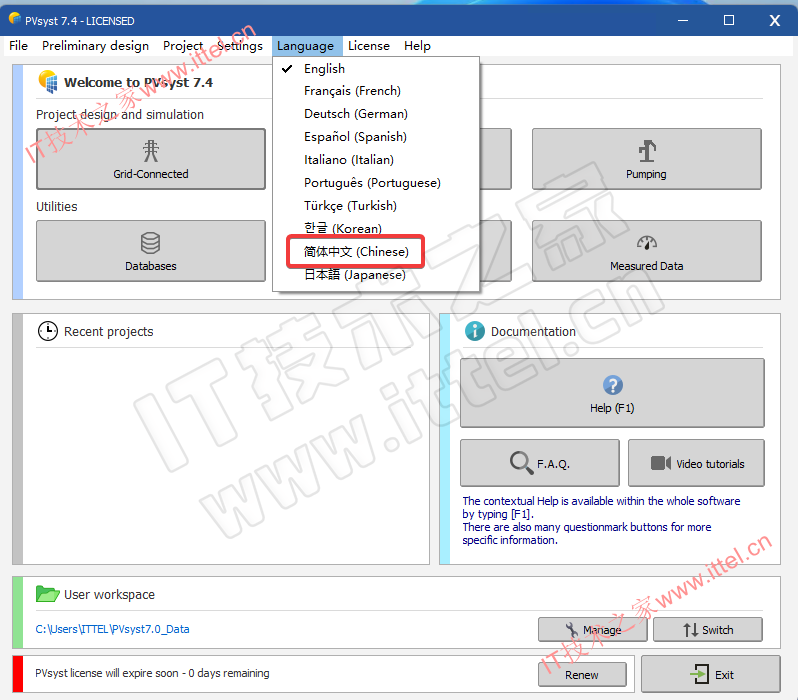This screenshot has width=798, height=700.
Task: Select 日本語 (Japanese) language
Action: tap(376, 275)
